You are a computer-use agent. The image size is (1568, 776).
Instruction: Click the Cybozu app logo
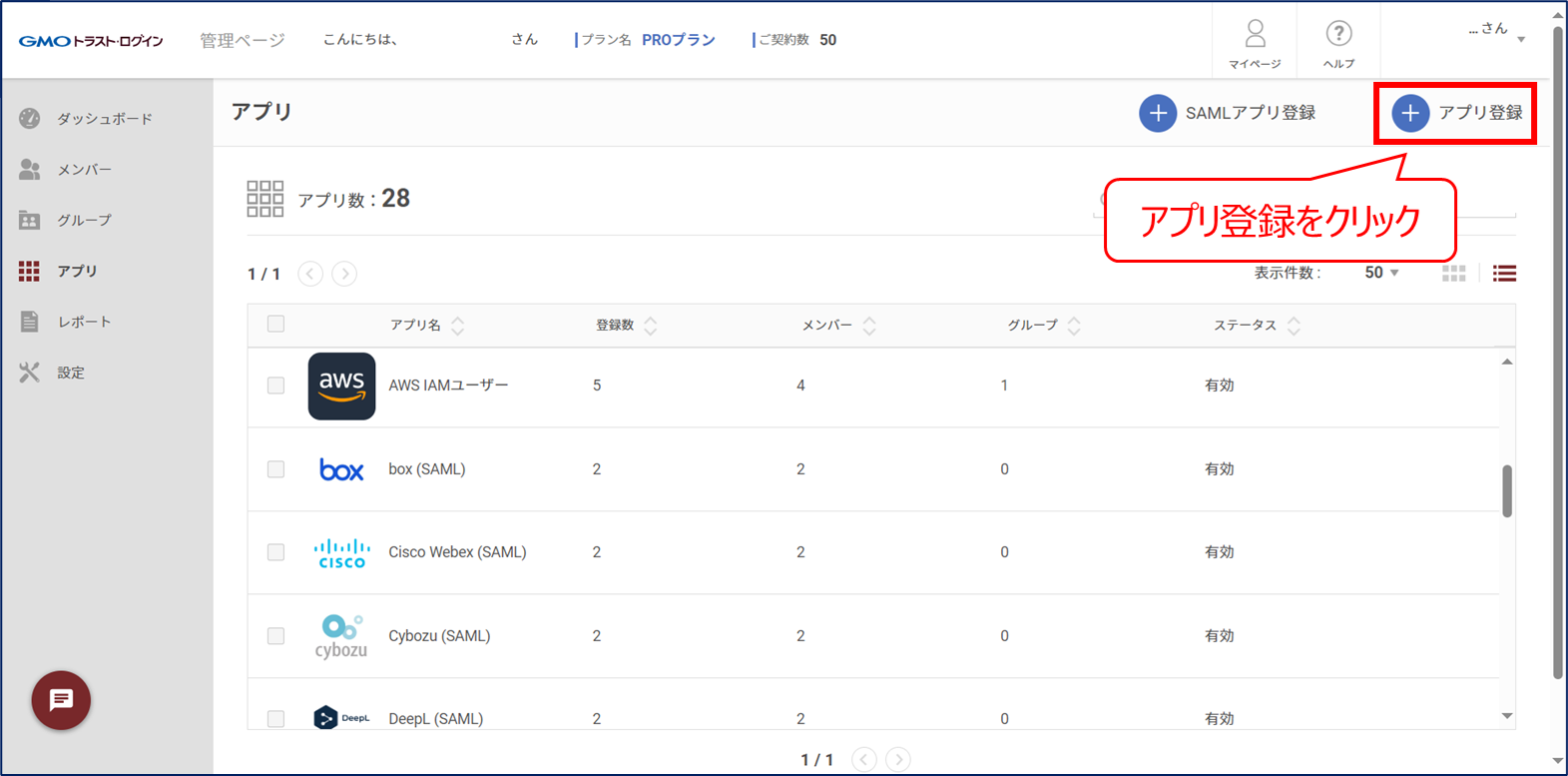click(341, 636)
